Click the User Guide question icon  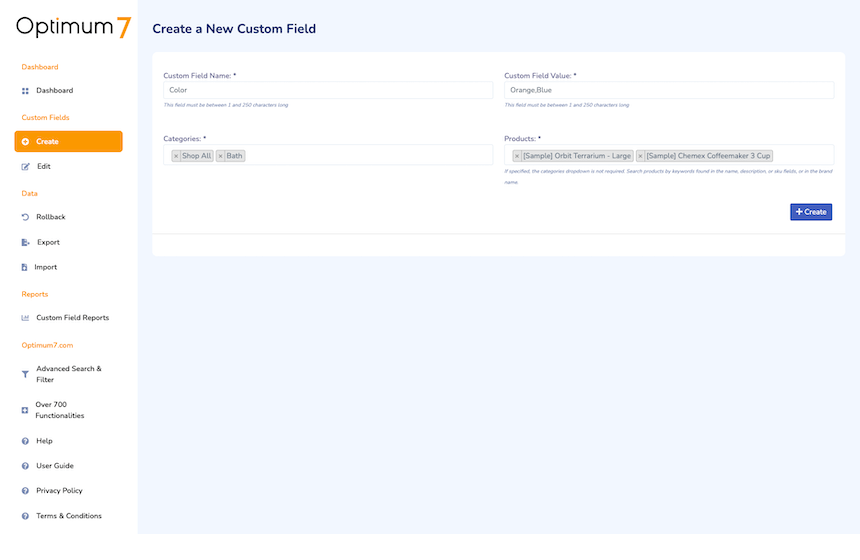[x=25, y=466]
